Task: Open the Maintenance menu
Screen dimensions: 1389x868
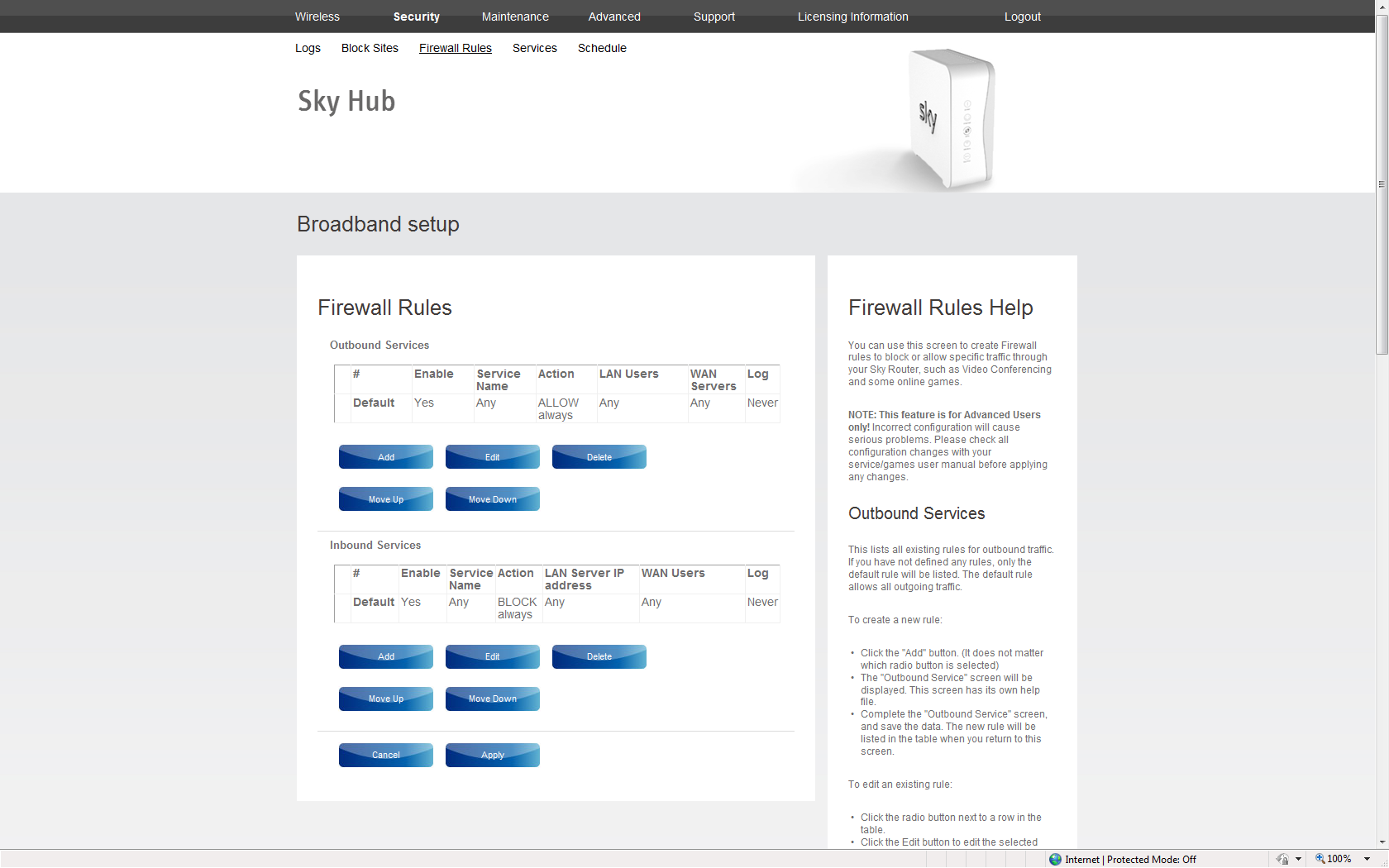Action: click(x=515, y=17)
